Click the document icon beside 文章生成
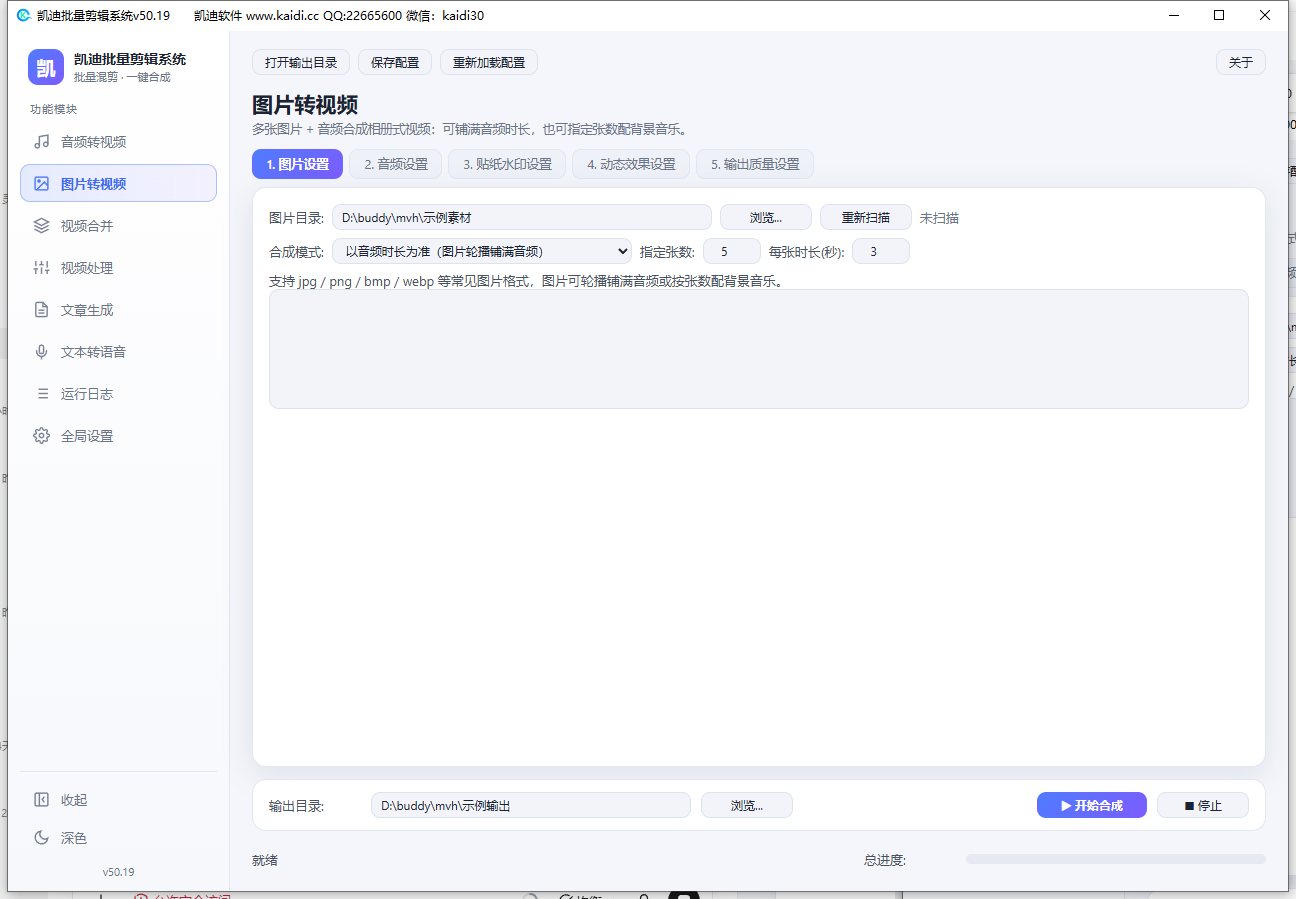The height and width of the screenshot is (899, 1296). point(42,310)
